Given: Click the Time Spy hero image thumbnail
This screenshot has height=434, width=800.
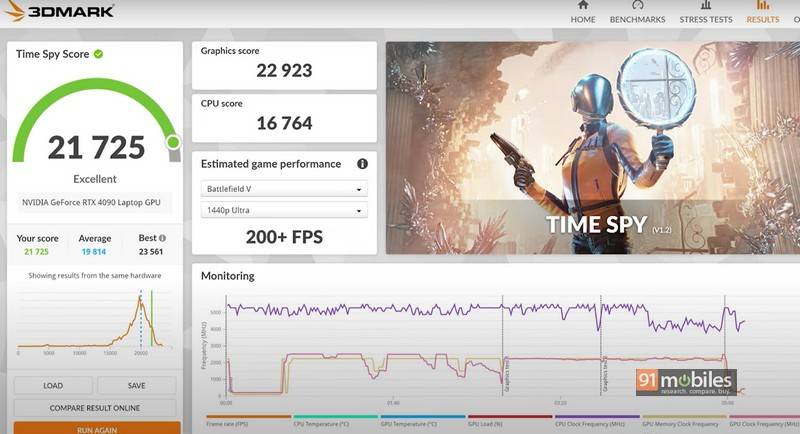Looking at the screenshot, I should click(592, 147).
